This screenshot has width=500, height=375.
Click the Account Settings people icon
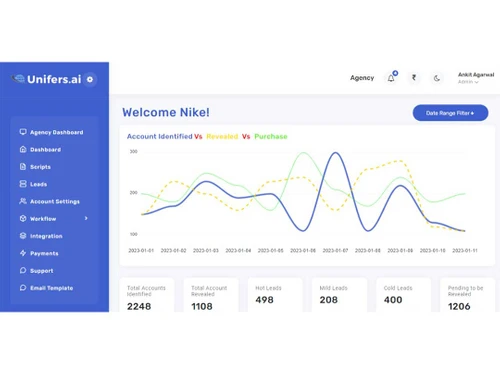pyautogui.click(x=23, y=201)
